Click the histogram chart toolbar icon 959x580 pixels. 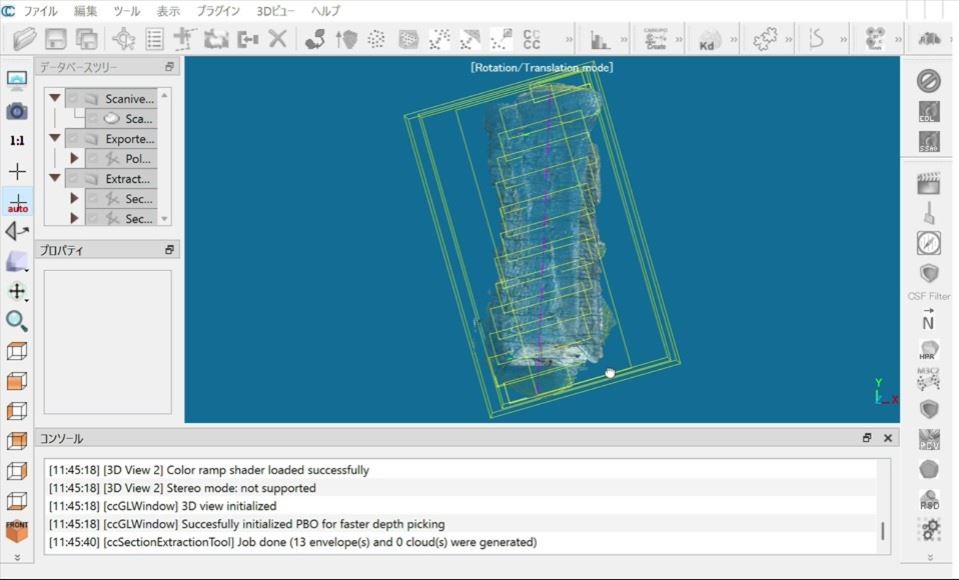pos(599,40)
